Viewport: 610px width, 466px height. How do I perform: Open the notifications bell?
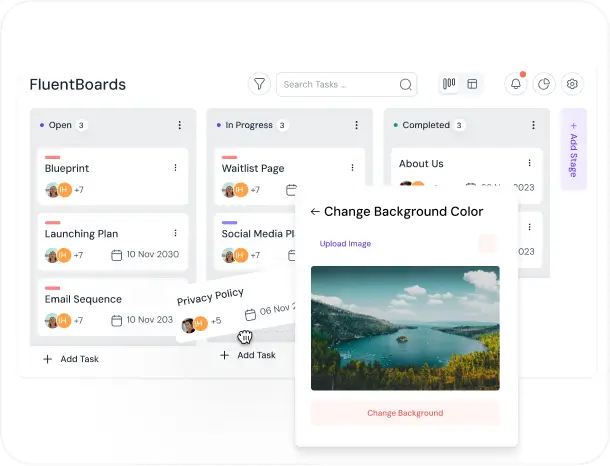516,85
